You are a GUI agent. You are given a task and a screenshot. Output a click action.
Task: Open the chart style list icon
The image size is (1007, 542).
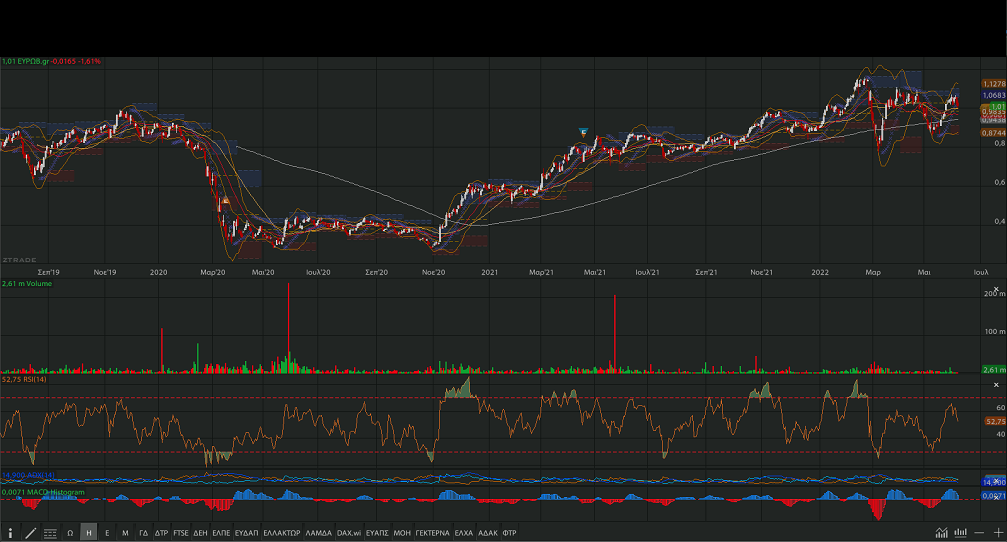[x=50, y=533]
